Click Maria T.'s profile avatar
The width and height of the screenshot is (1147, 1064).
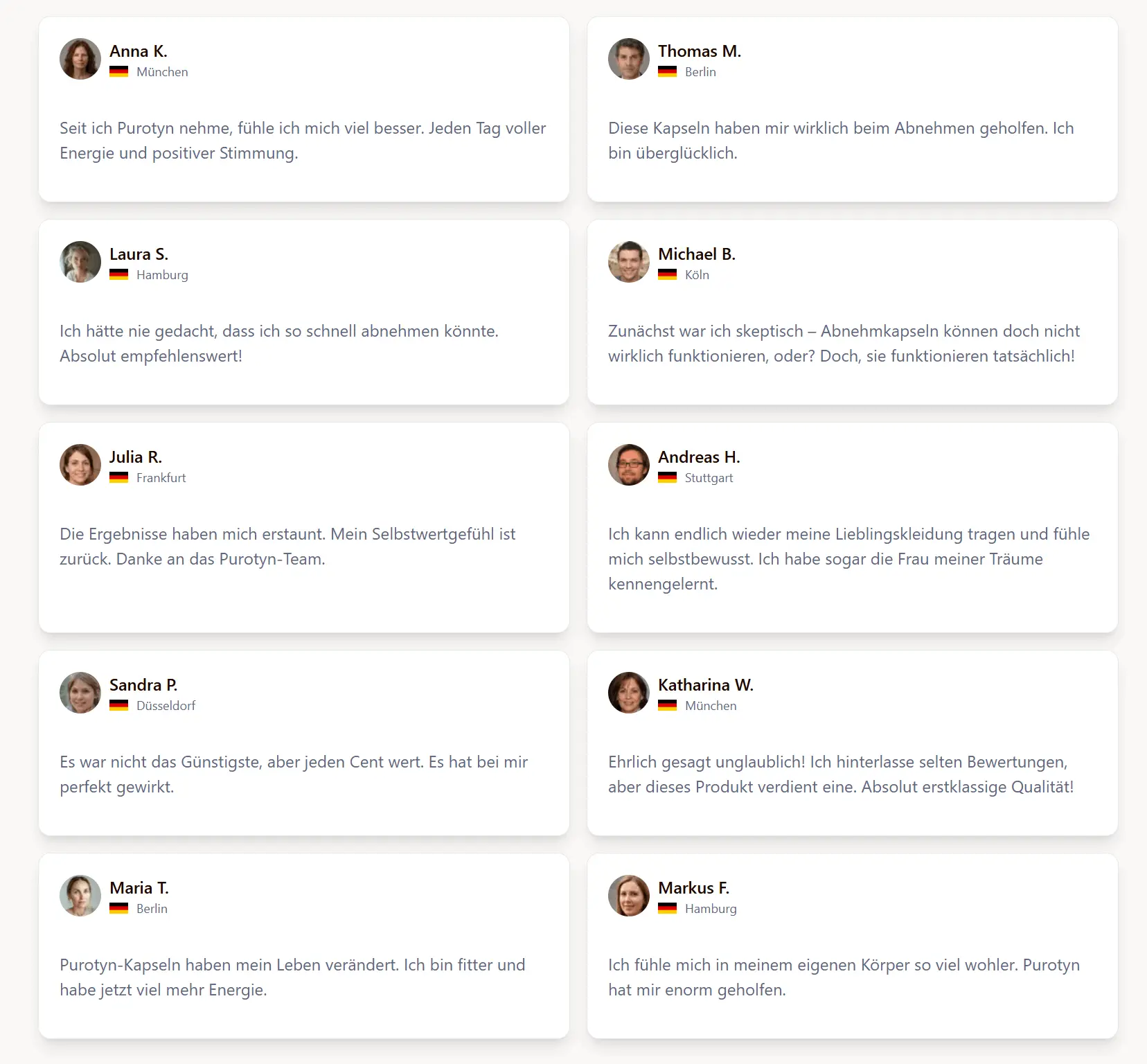click(x=80, y=896)
